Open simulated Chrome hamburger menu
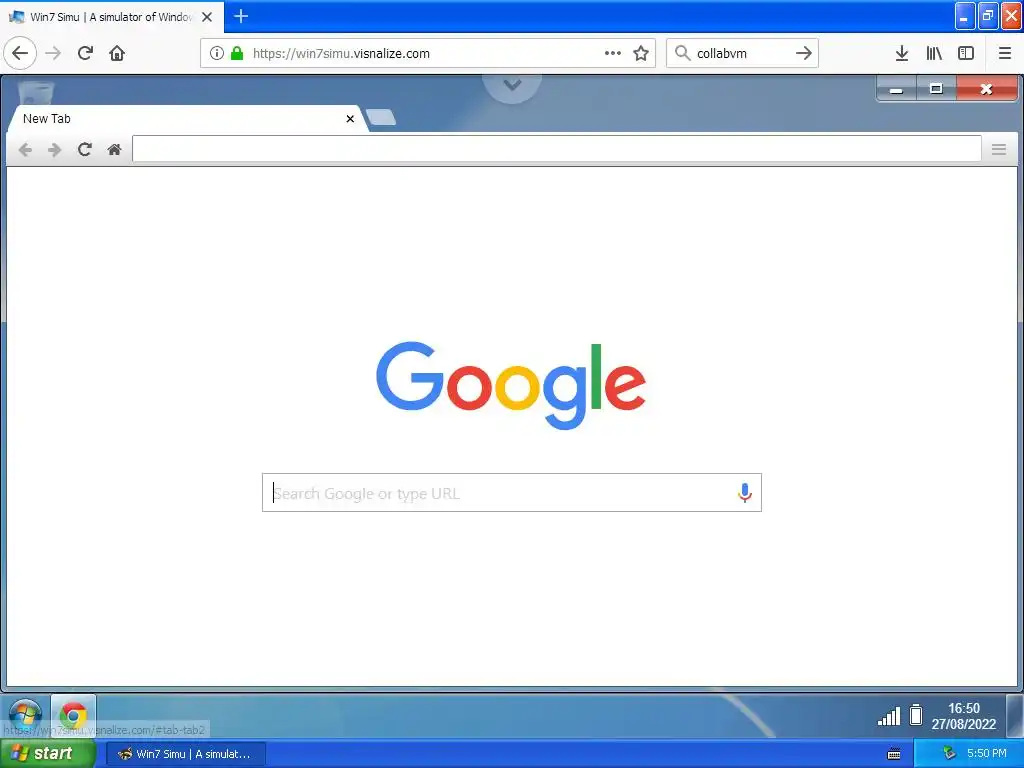1024x768 pixels. coord(999,150)
